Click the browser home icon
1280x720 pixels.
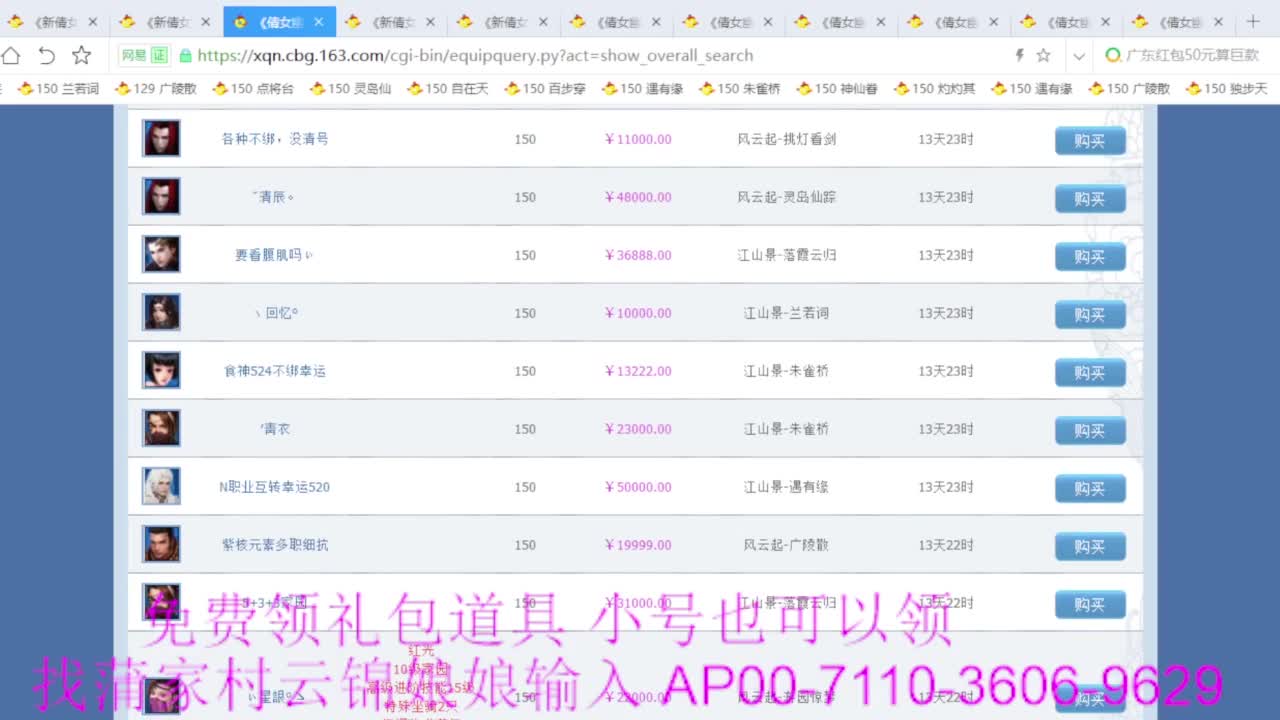[11, 56]
